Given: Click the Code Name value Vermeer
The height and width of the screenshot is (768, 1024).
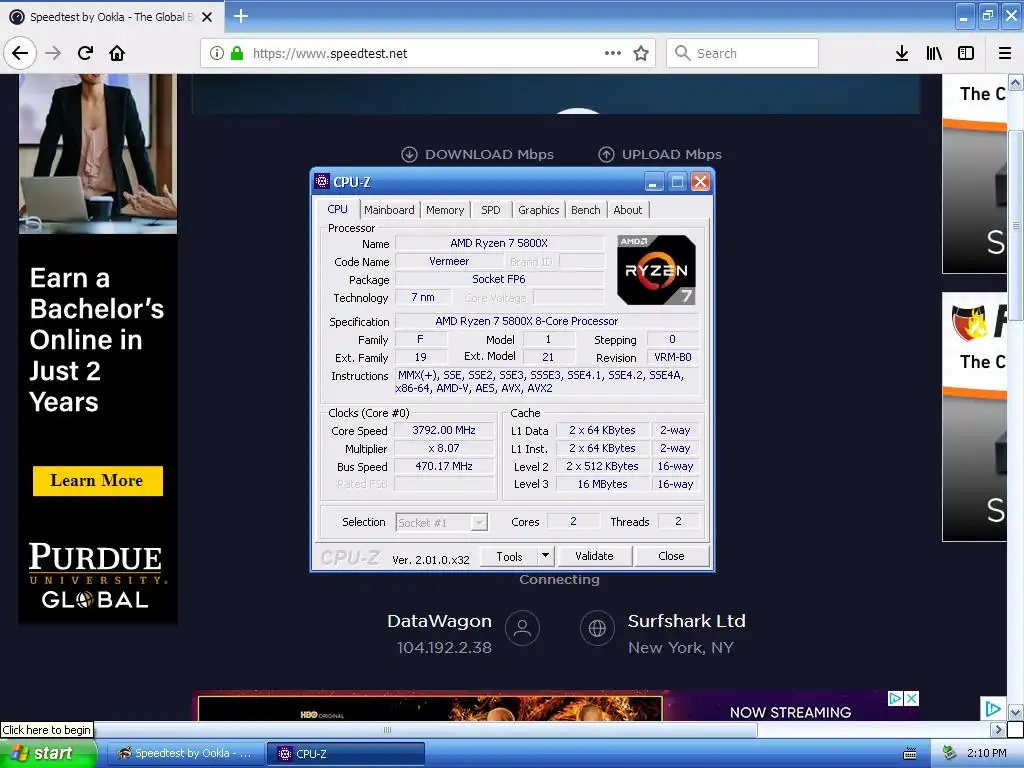Looking at the screenshot, I should [449, 261].
